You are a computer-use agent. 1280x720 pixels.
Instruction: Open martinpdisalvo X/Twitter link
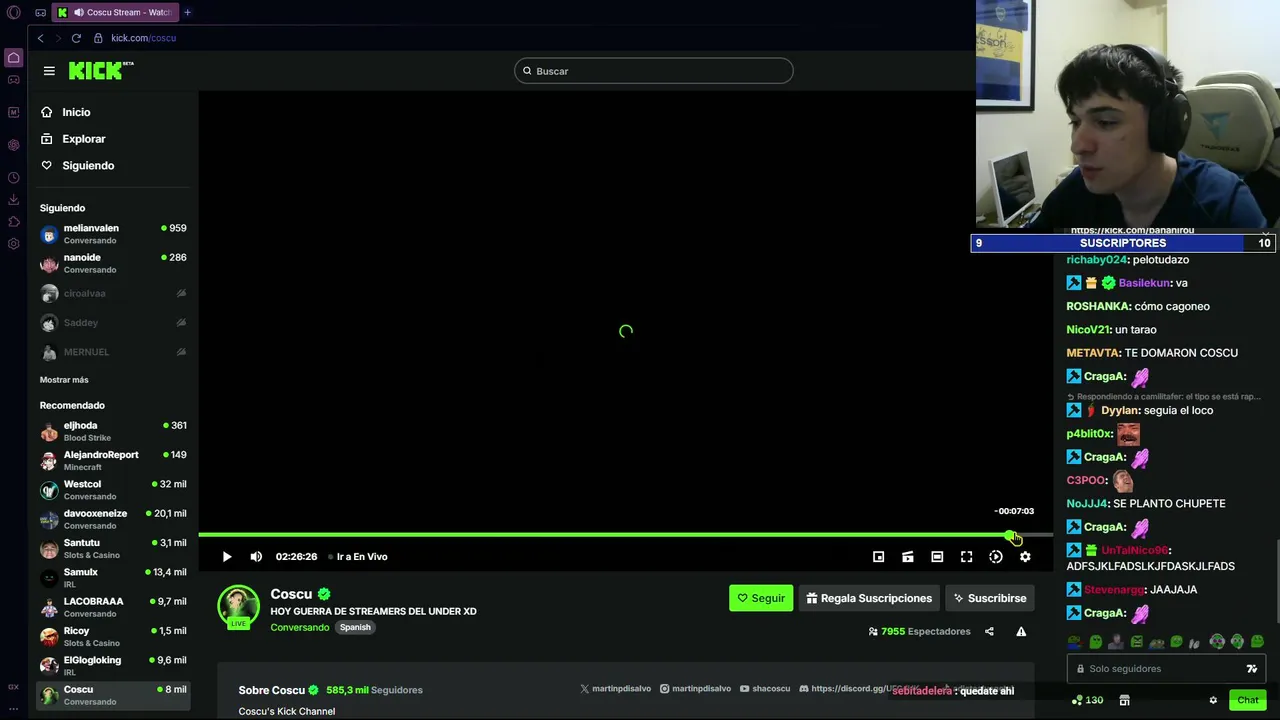[x=615, y=689]
